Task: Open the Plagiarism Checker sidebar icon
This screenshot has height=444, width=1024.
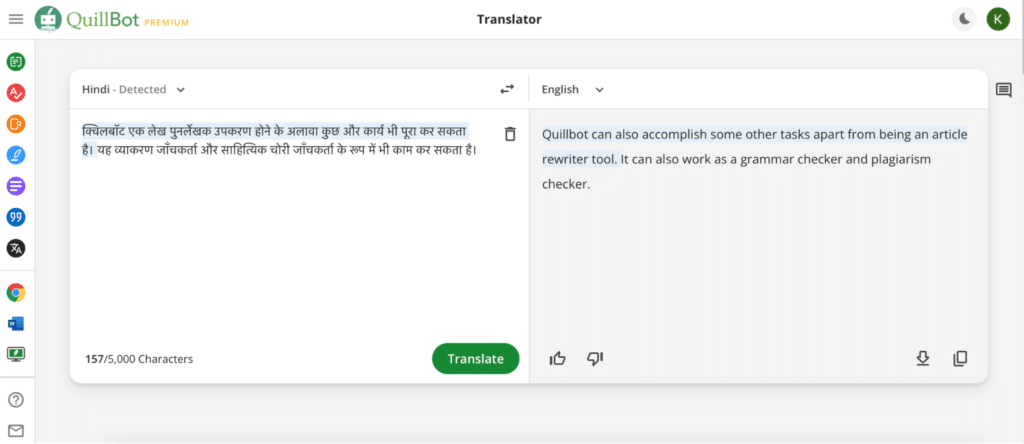Action: click(x=16, y=124)
